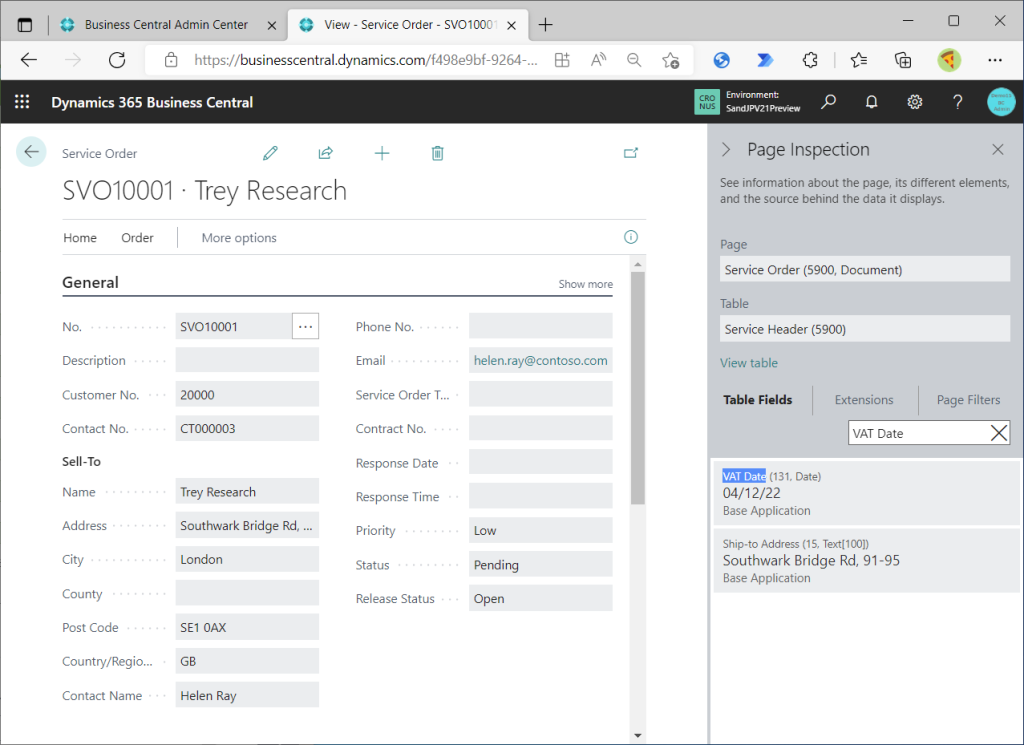1024x745 pixels.
Task: Refresh the browser page
Action: tap(117, 60)
